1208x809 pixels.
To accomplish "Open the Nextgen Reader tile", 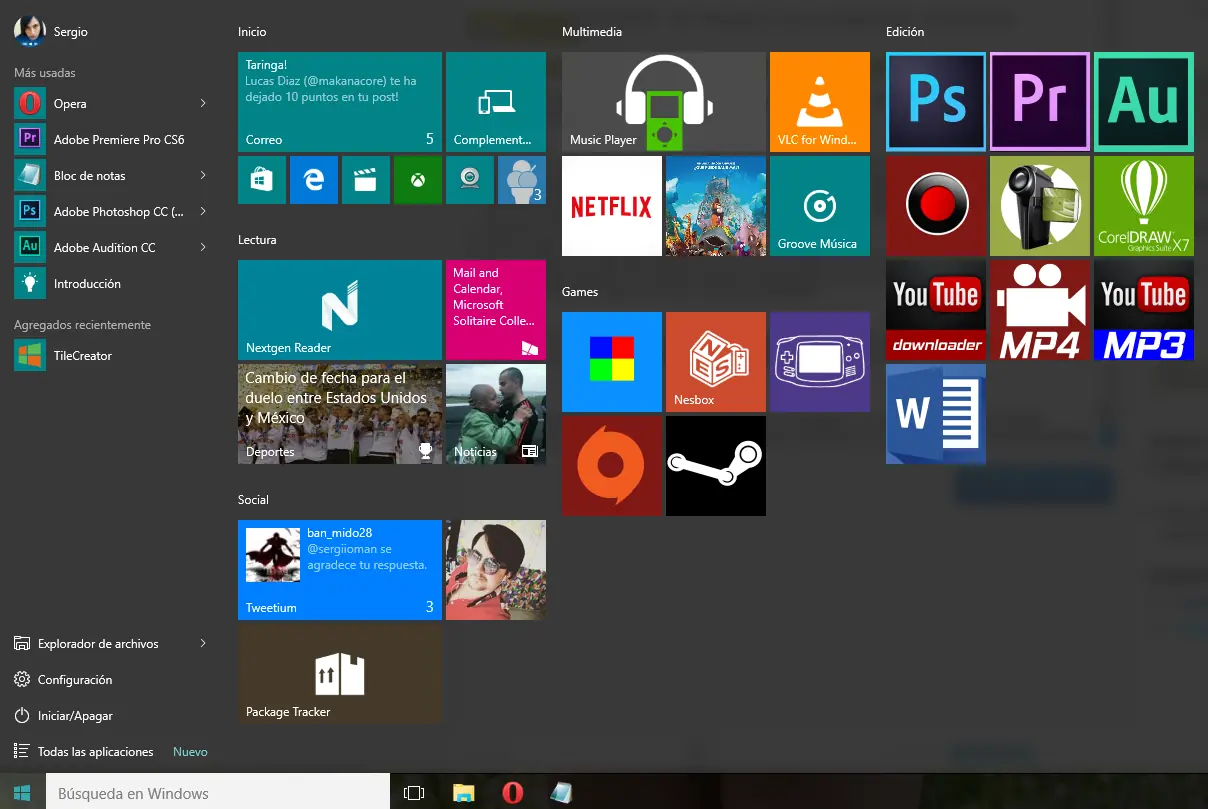I will pos(340,310).
